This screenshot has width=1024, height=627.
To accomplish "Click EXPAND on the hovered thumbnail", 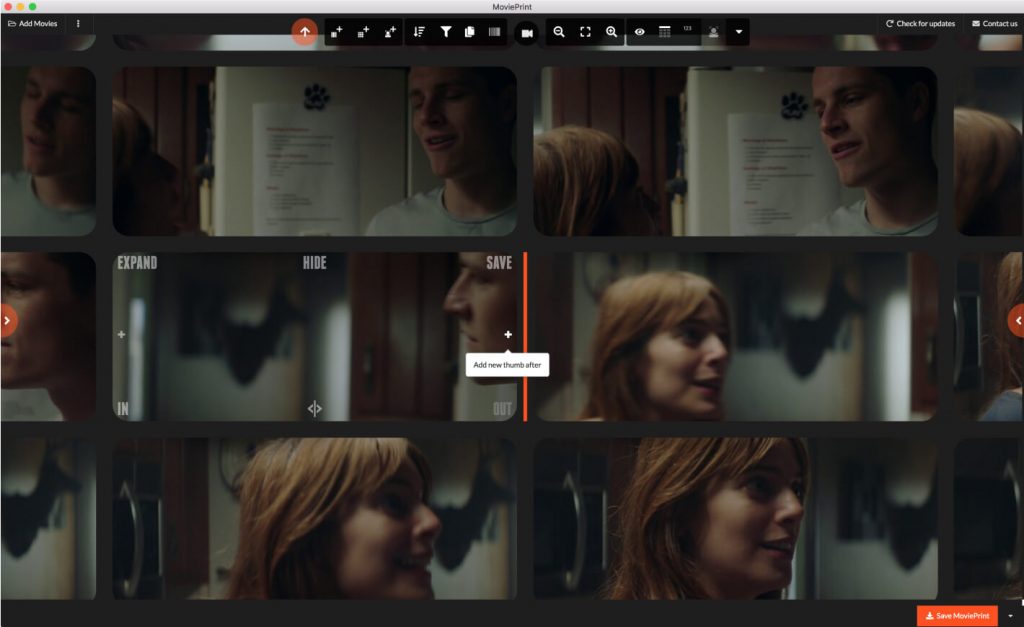I will [137, 263].
